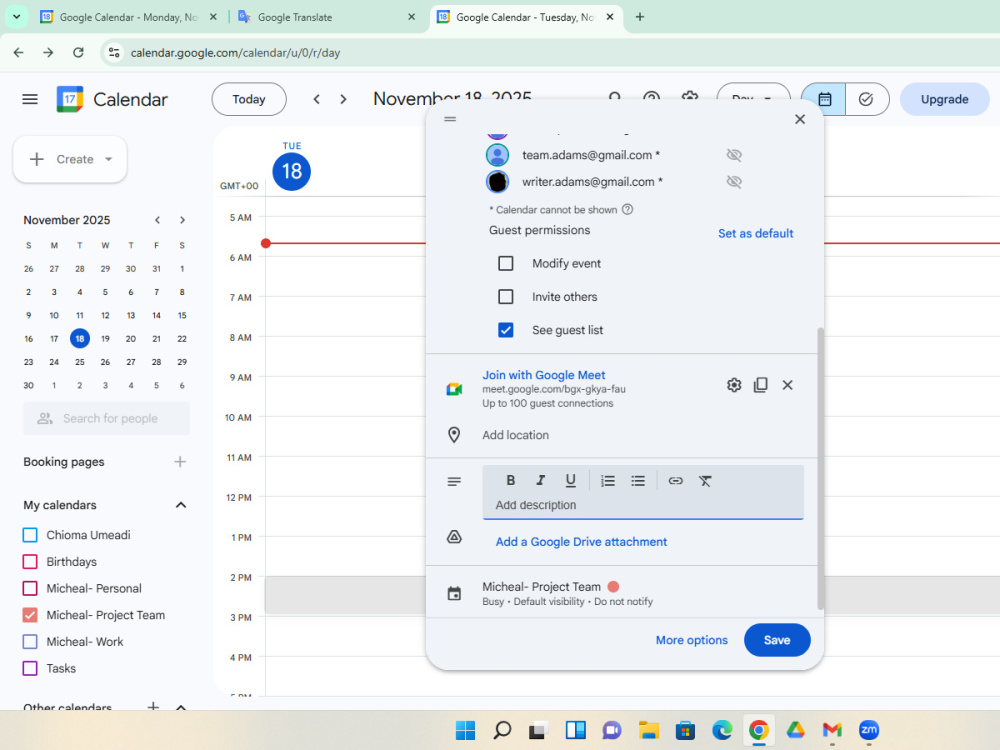Toggle italic formatting in description toolbar
The width and height of the screenshot is (1000, 750).
pos(540,480)
